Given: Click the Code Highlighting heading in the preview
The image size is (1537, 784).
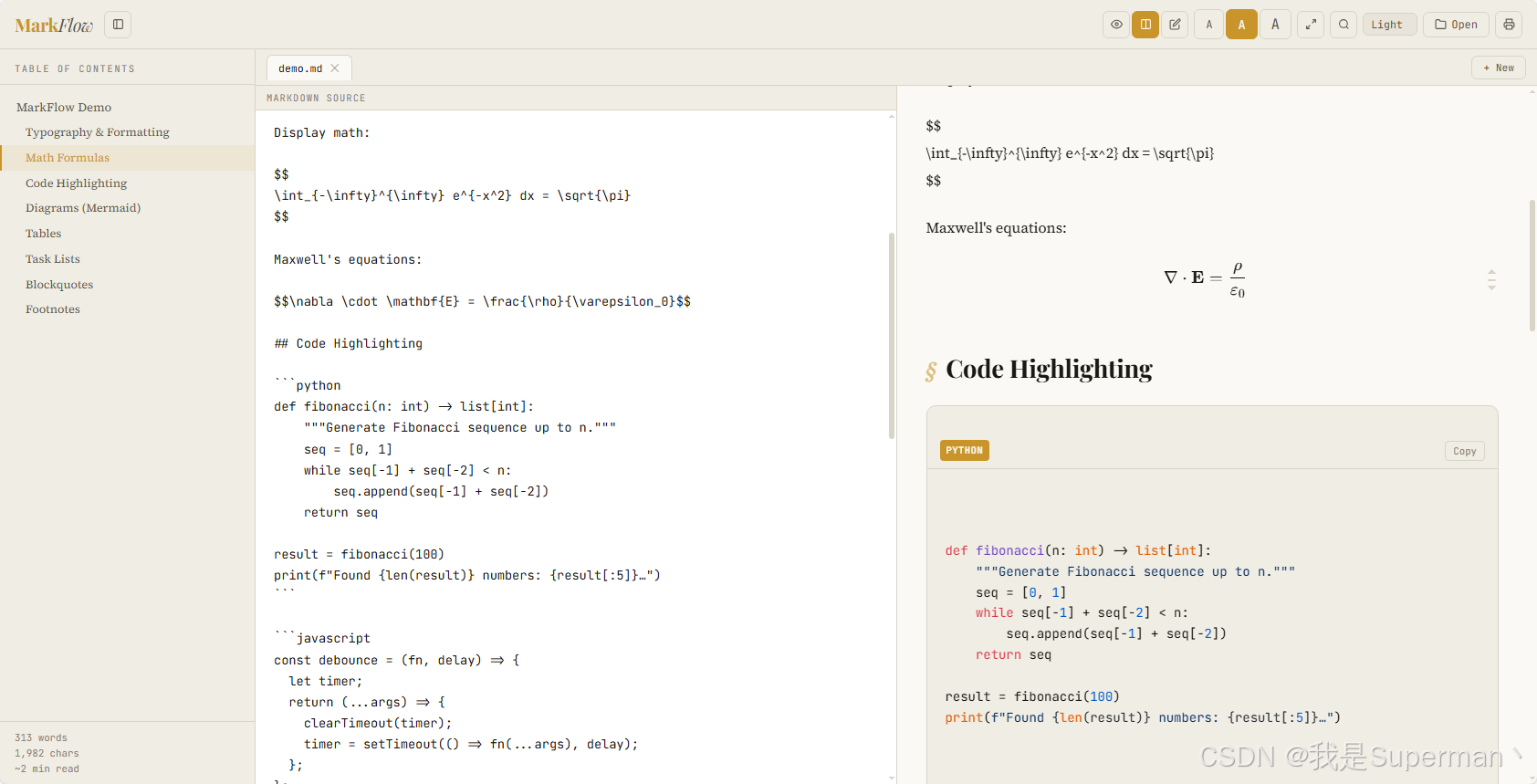Looking at the screenshot, I should (1049, 369).
